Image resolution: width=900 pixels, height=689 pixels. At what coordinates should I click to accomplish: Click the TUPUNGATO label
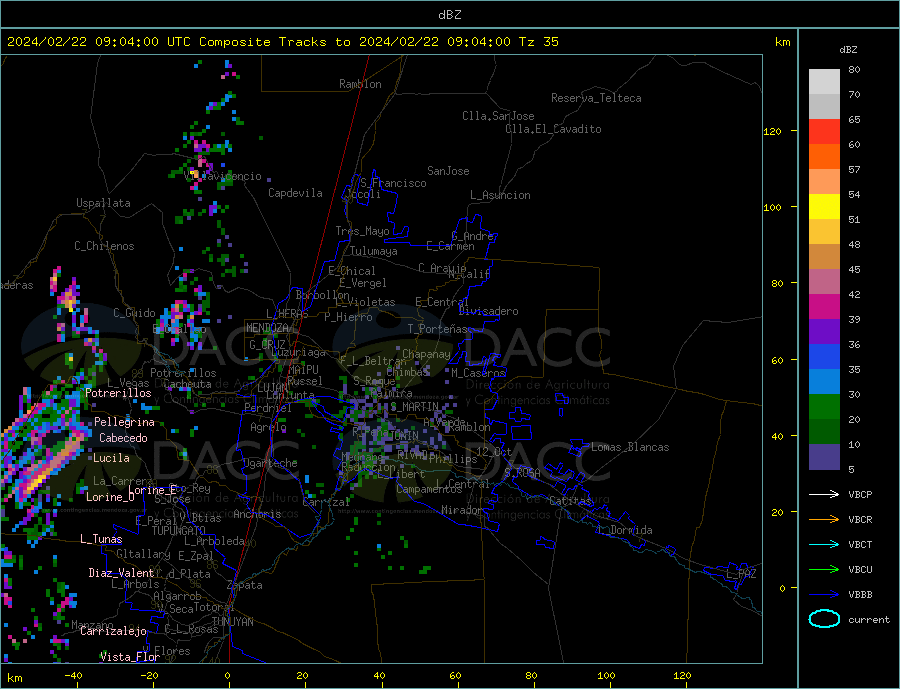[179, 531]
